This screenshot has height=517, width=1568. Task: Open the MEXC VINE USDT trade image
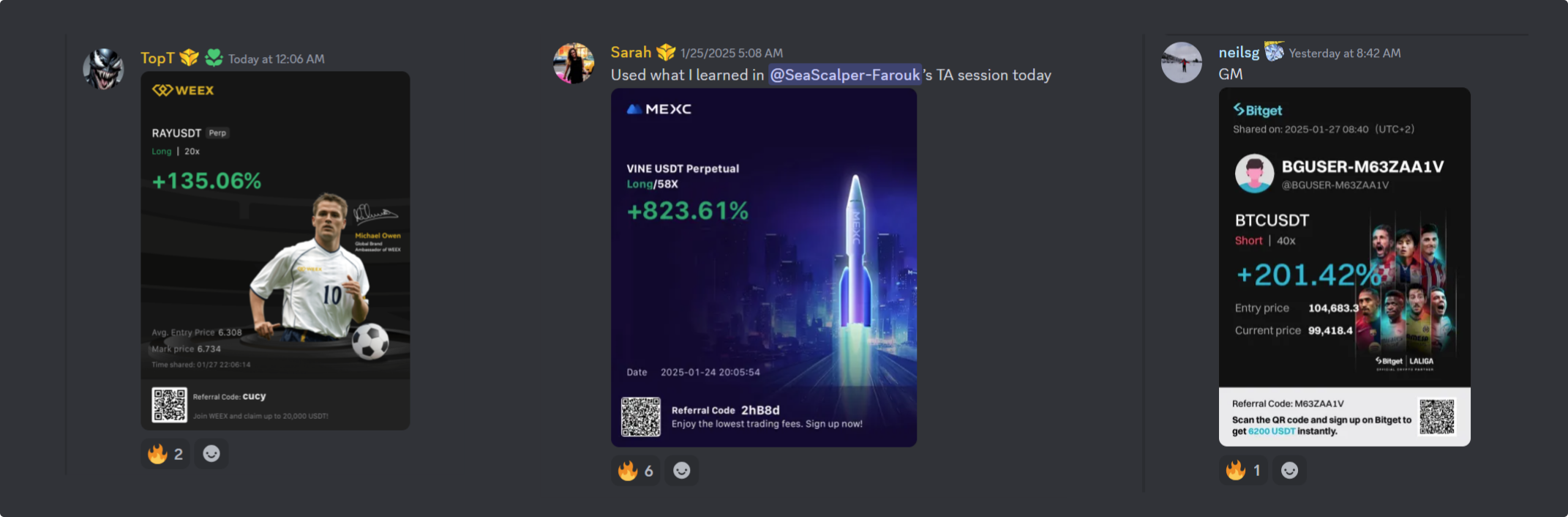[764, 267]
